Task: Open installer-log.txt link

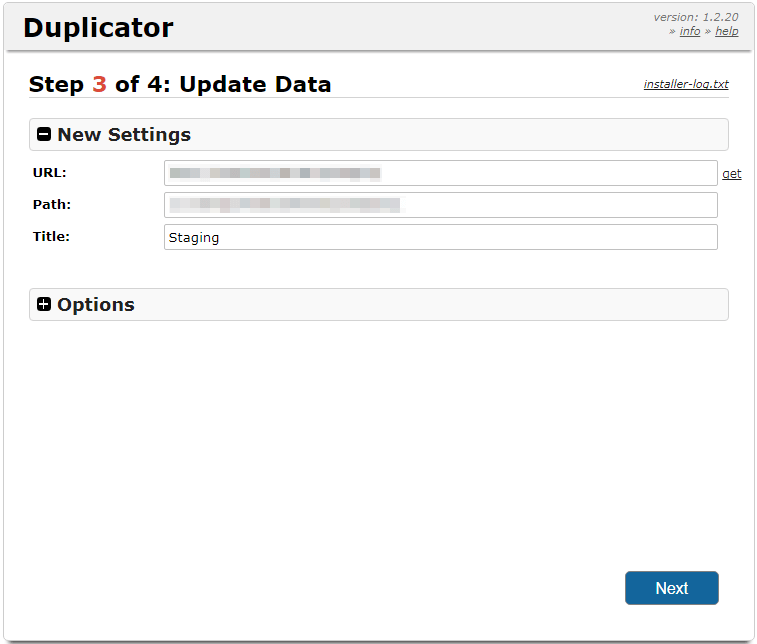Action: pyautogui.click(x=686, y=84)
